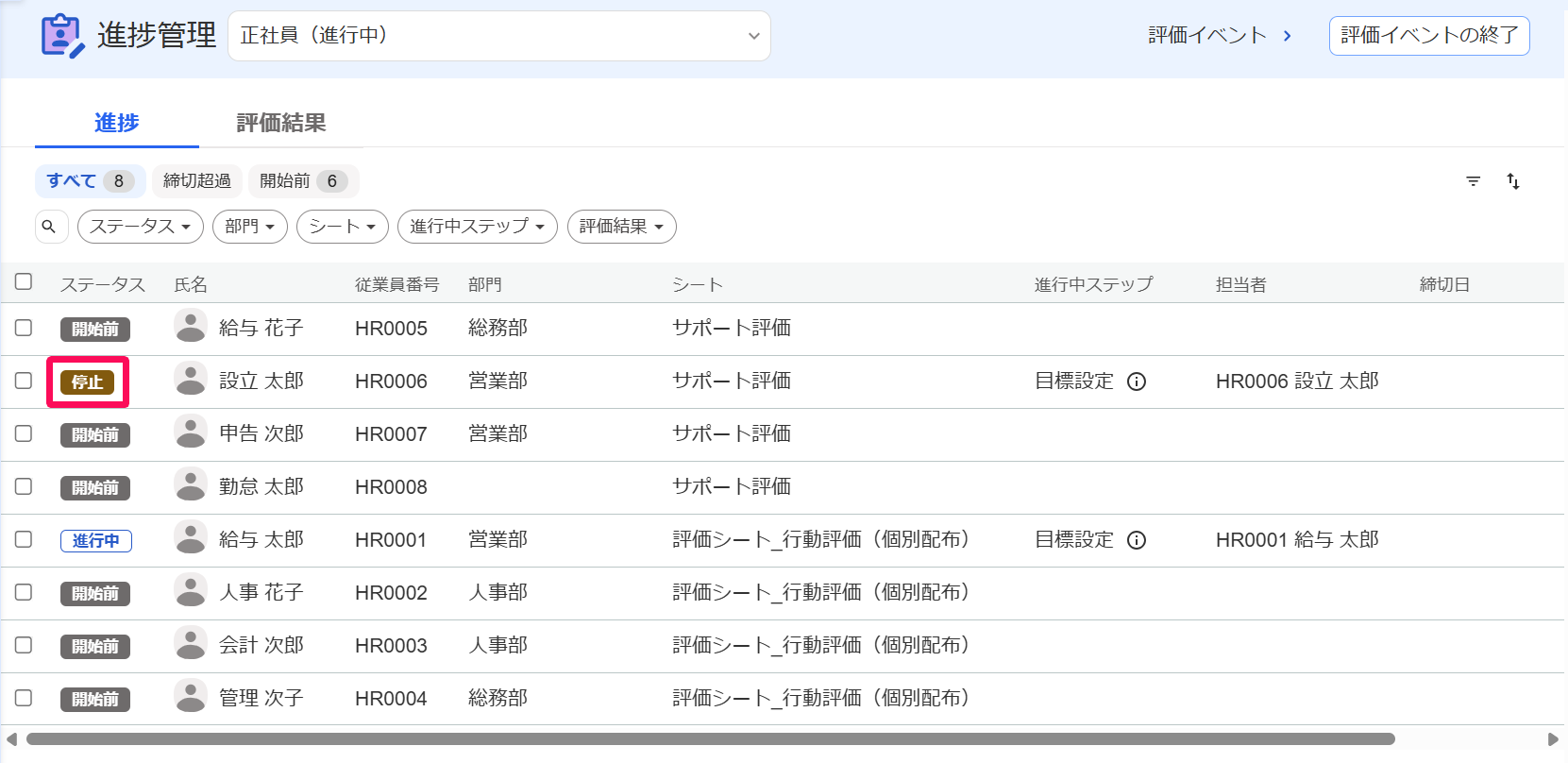
Task: Switch to the 進捗 tab
Action: coord(117,123)
